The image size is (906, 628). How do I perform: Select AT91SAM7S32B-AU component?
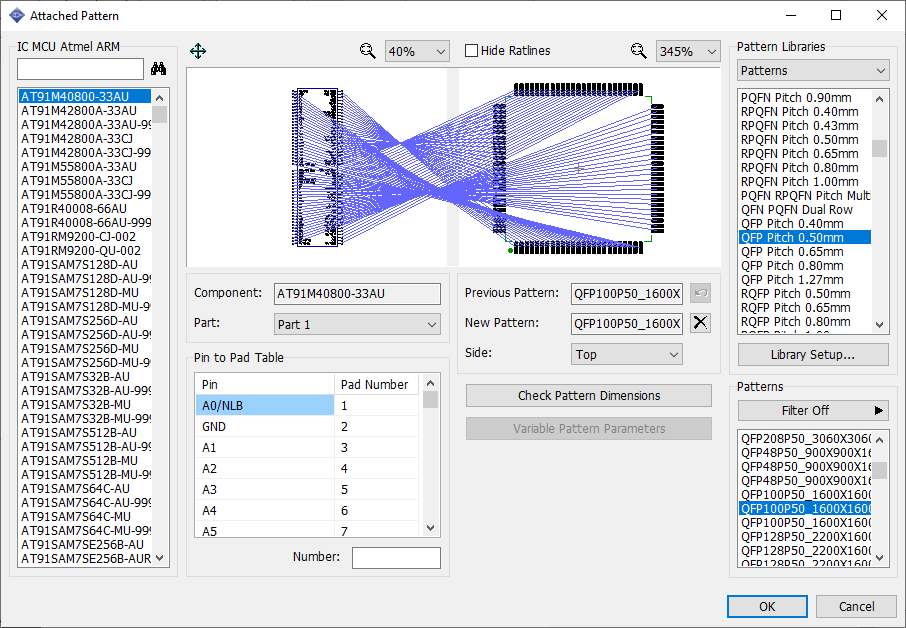click(85, 377)
